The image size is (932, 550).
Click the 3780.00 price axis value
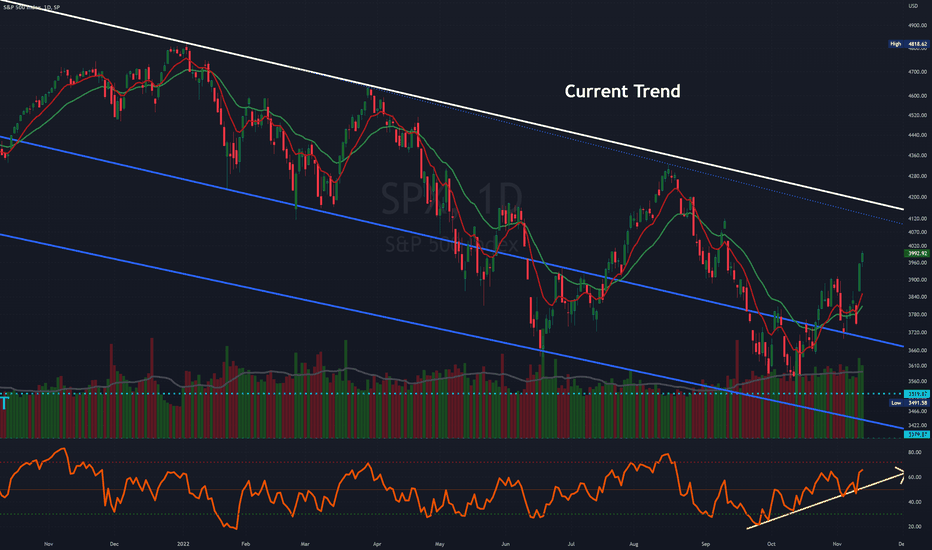tap(917, 315)
